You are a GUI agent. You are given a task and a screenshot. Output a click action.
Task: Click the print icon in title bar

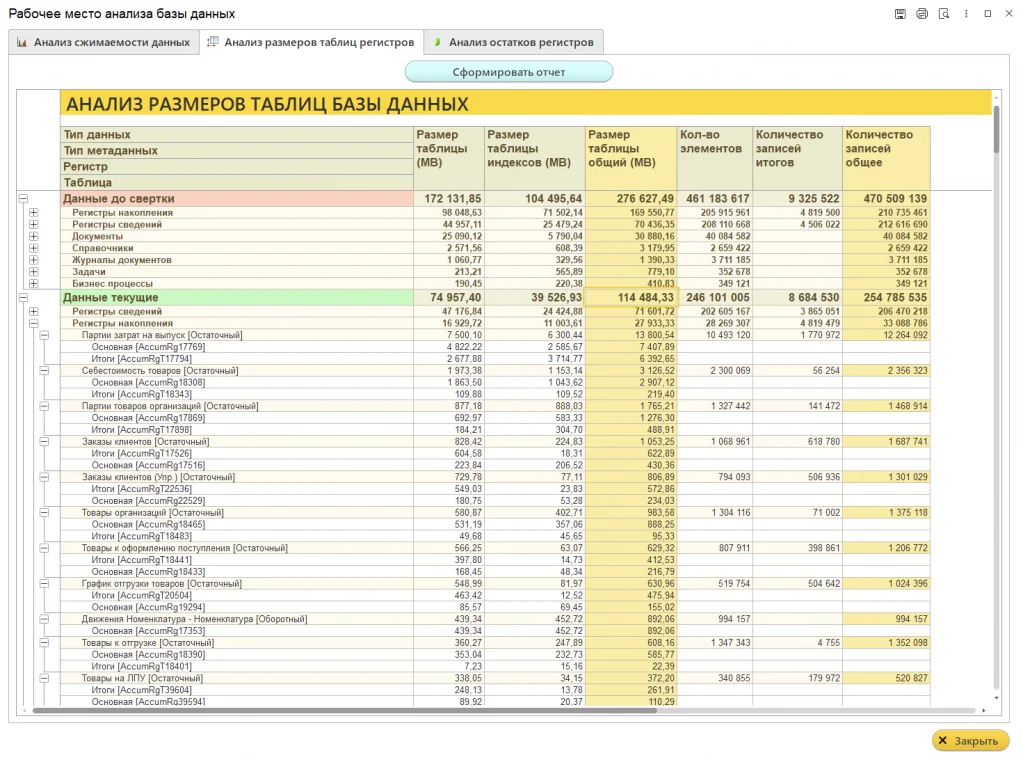[x=922, y=14]
